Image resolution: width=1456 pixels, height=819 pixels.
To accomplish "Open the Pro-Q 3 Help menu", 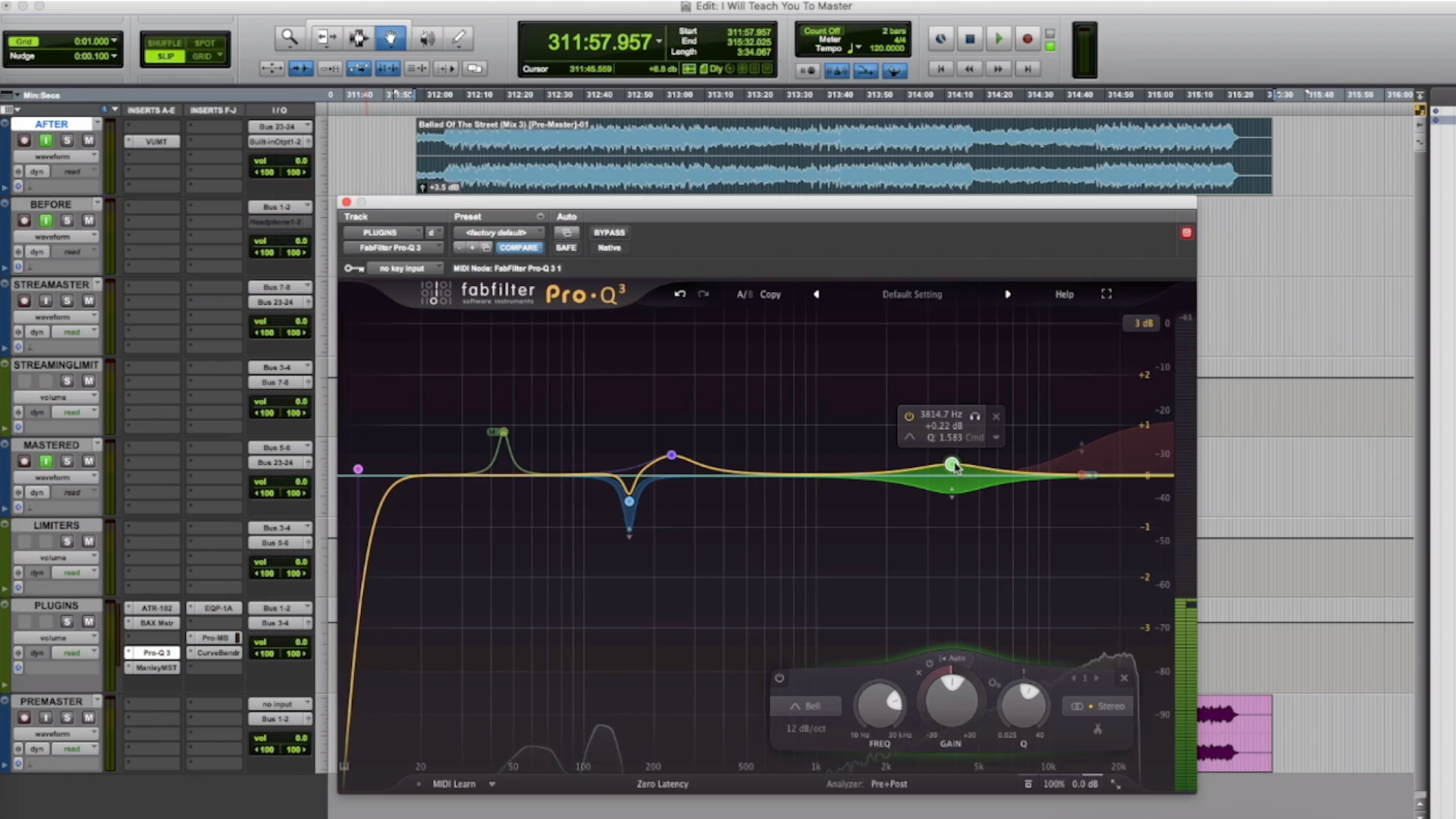I will (x=1064, y=294).
